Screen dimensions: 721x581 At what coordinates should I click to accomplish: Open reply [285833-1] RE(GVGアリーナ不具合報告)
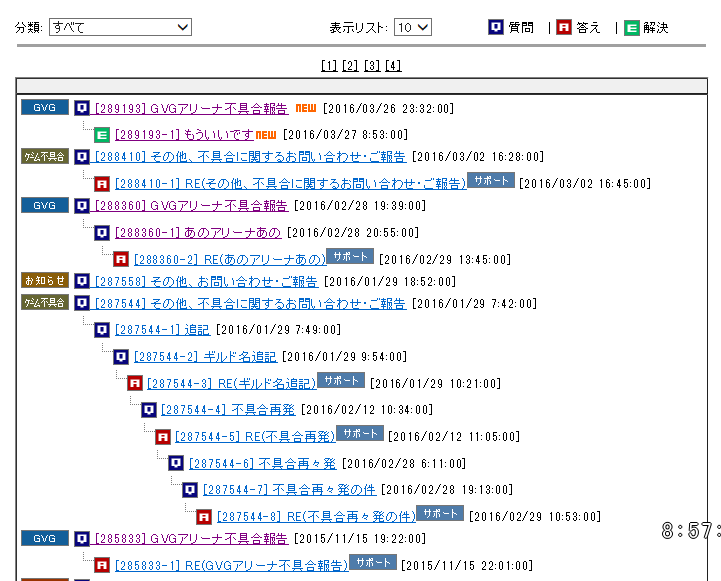click(232, 565)
